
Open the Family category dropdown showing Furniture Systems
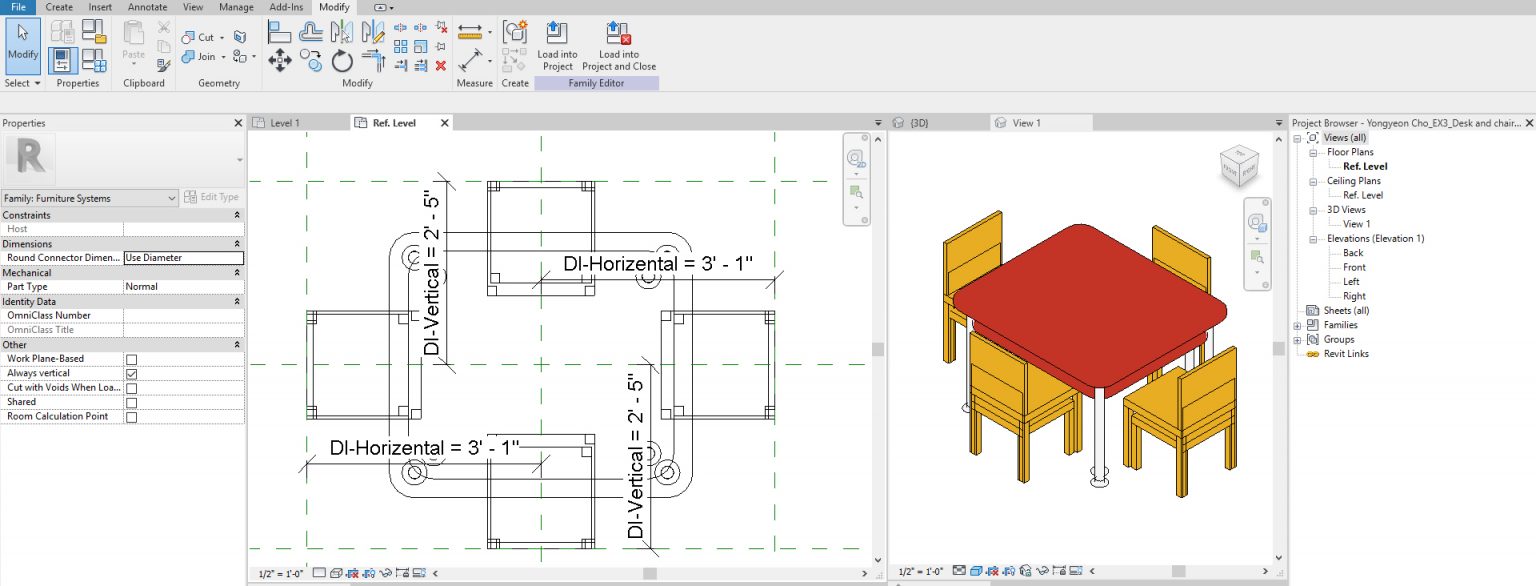170,198
